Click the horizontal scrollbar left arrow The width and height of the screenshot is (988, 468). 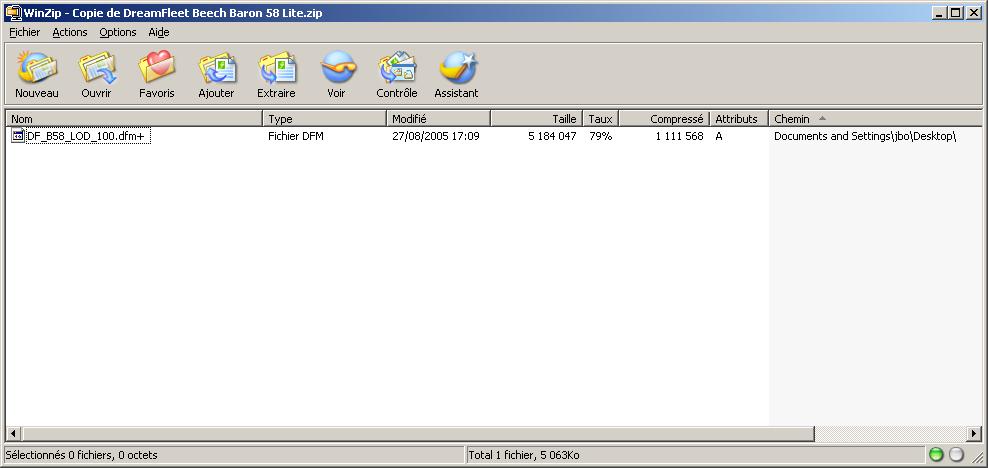(x=13, y=434)
